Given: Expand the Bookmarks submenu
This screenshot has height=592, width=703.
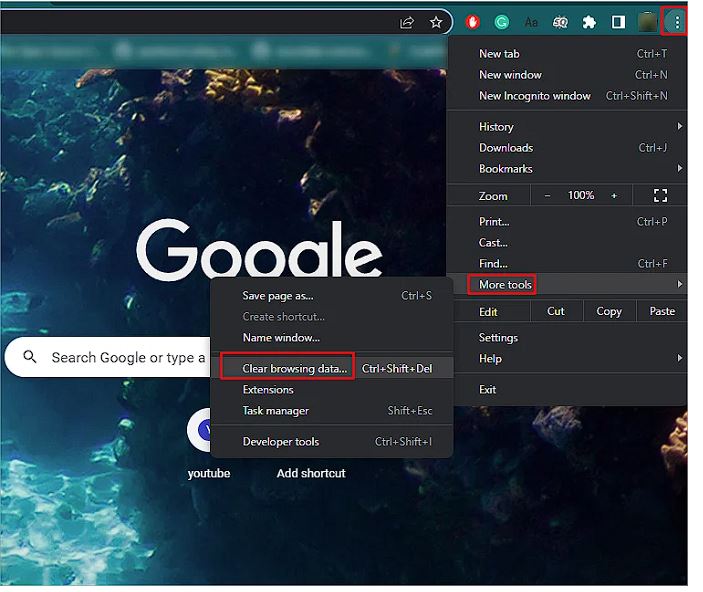Looking at the screenshot, I should point(566,169).
